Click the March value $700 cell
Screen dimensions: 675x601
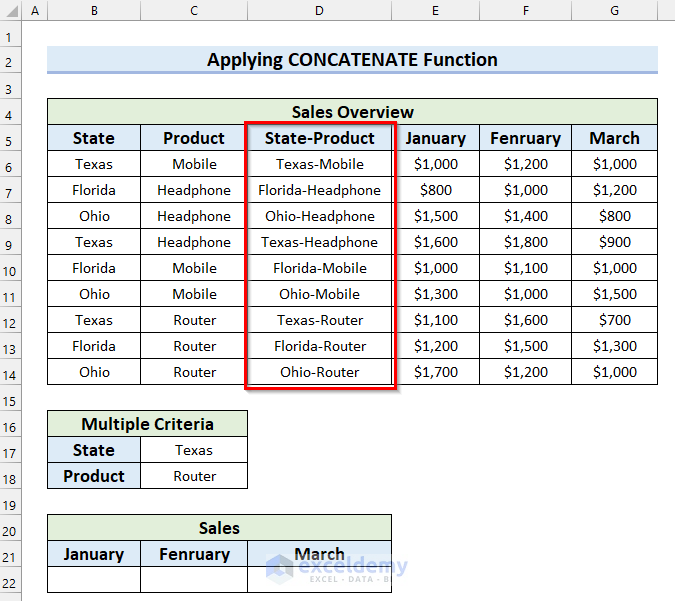coord(614,320)
